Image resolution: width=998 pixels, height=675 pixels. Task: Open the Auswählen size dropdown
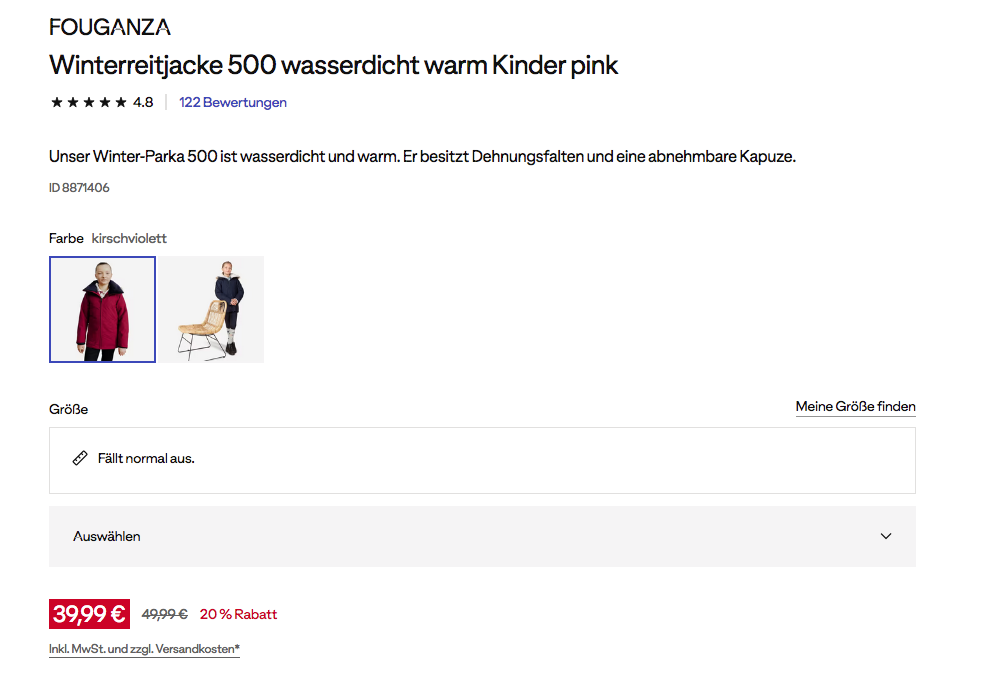(x=482, y=536)
